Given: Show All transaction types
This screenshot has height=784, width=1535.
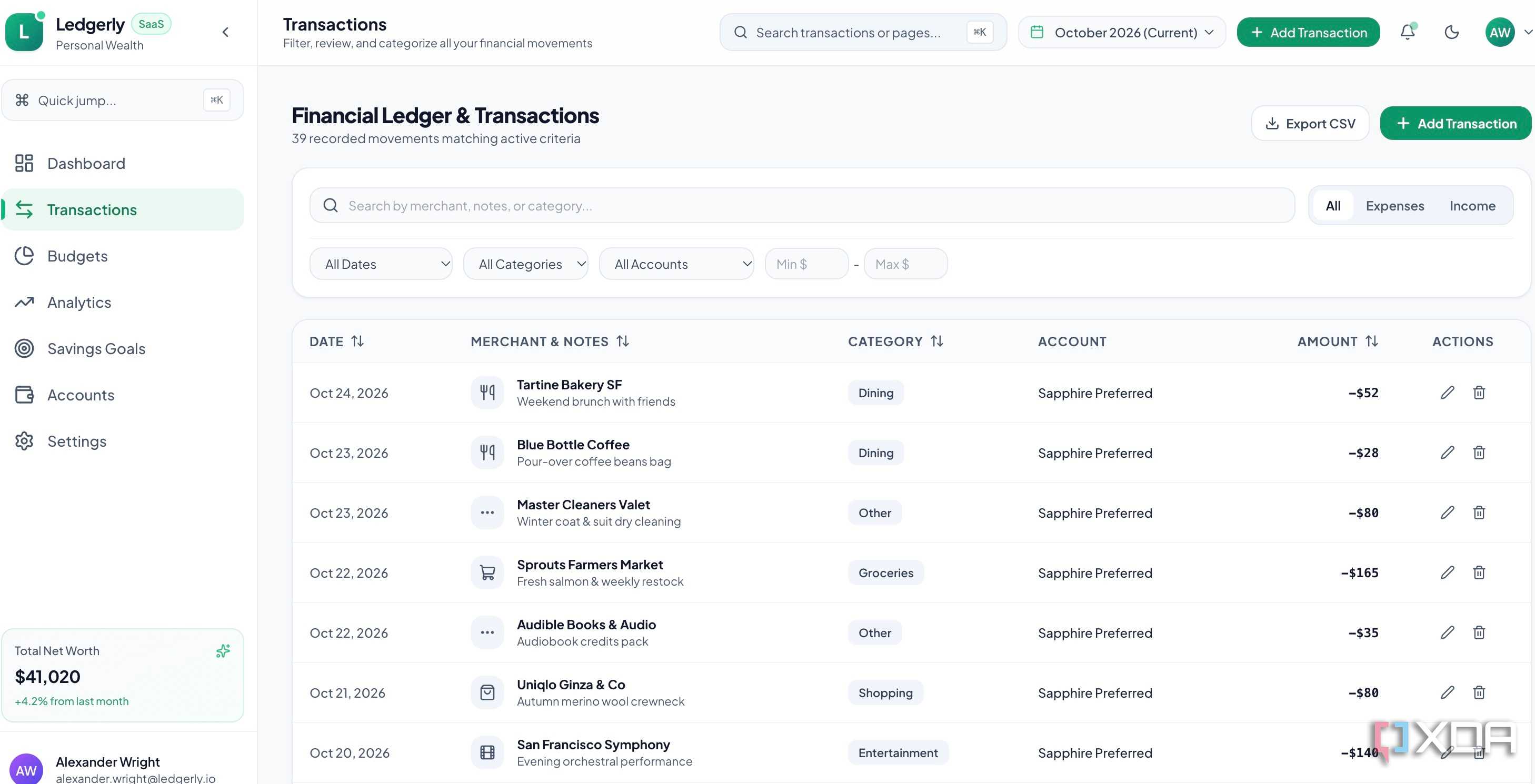Looking at the screenshot, I should click(x=1333, y=206).
